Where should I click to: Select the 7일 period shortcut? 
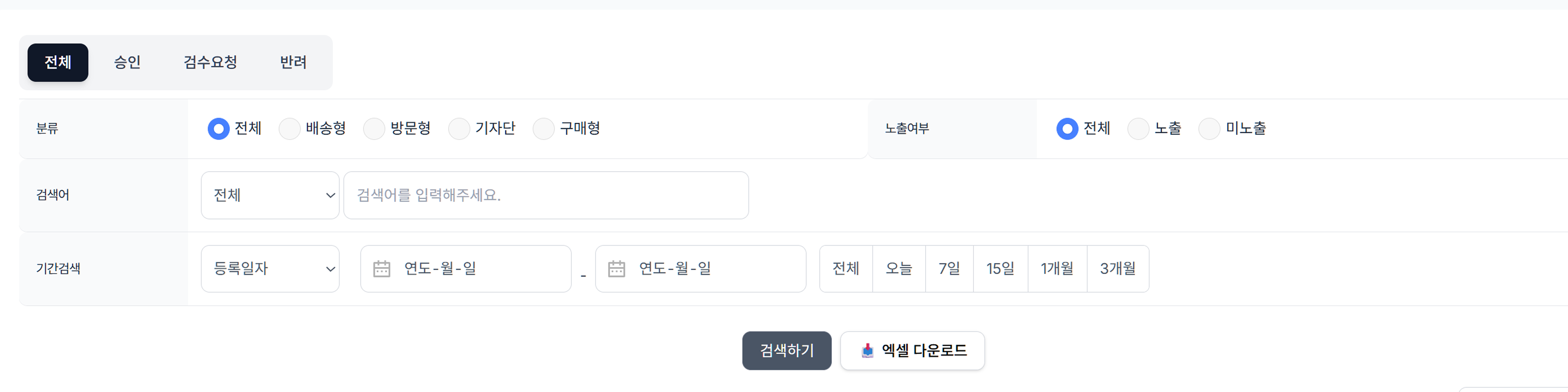click(x=950, y=268)
